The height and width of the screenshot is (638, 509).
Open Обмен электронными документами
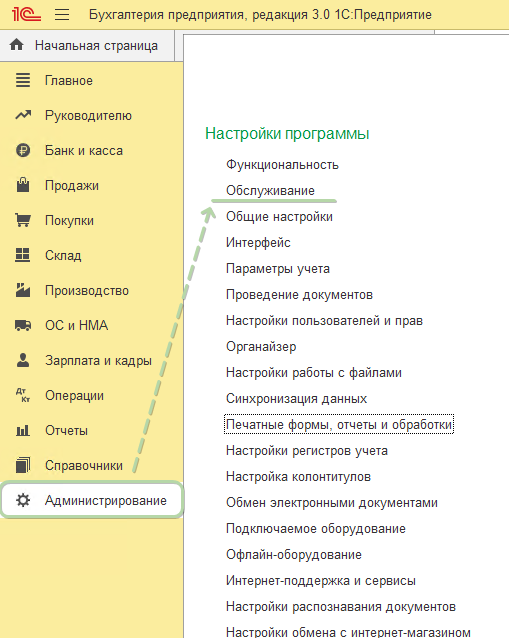click(332, 503)
